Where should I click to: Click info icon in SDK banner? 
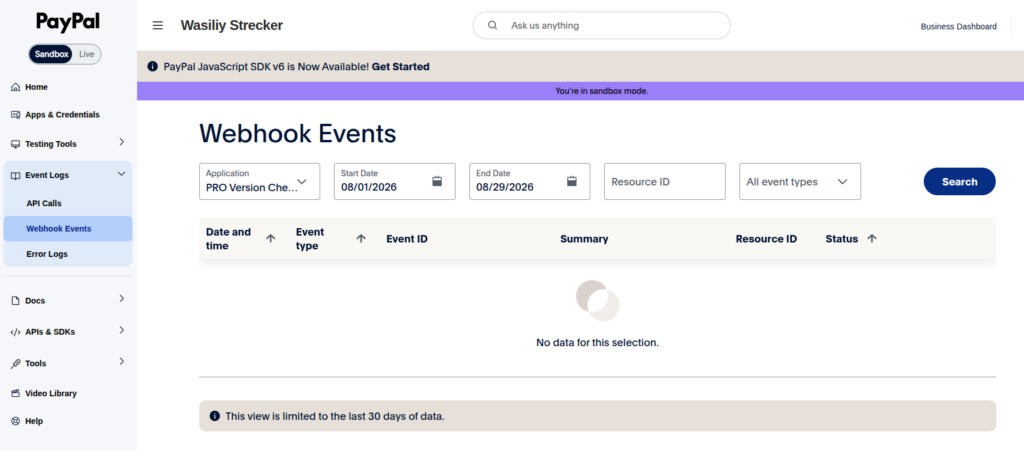pyautogui.click(x=153, y=67)
